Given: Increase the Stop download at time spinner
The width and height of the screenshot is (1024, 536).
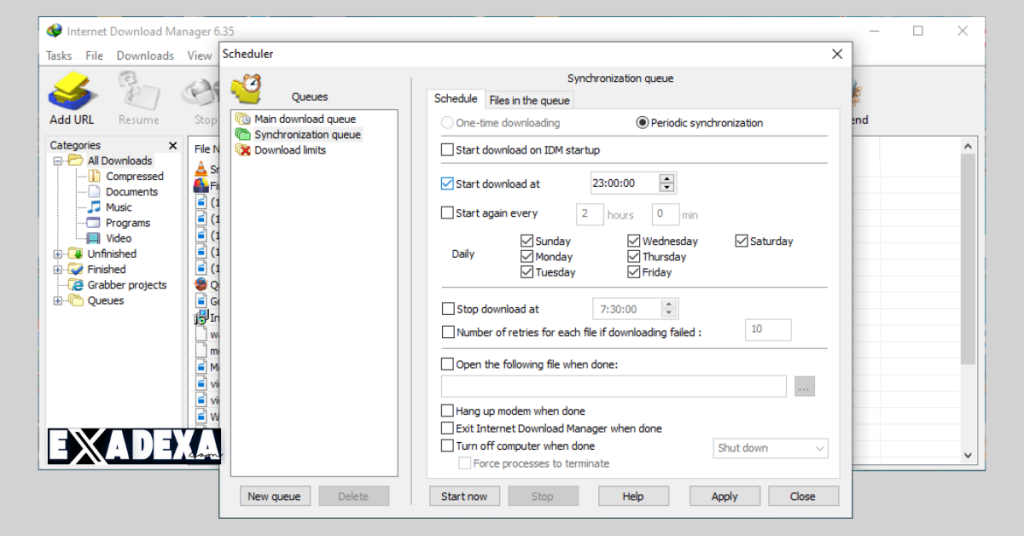Looking at the screenshot, I should coord(669,304).
